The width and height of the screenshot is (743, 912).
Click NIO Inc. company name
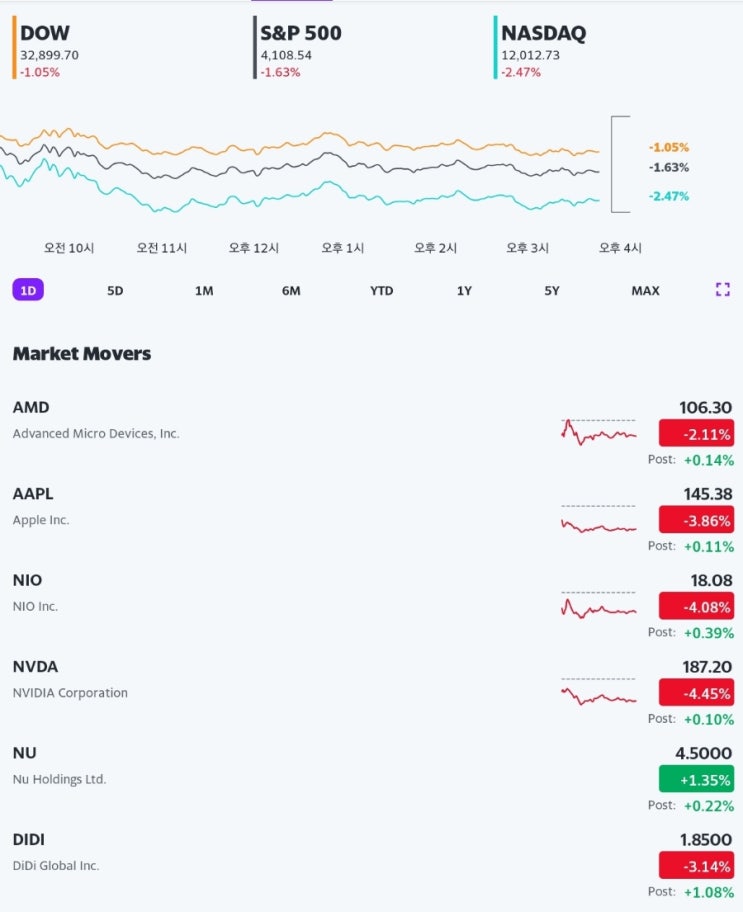point(35,606)
